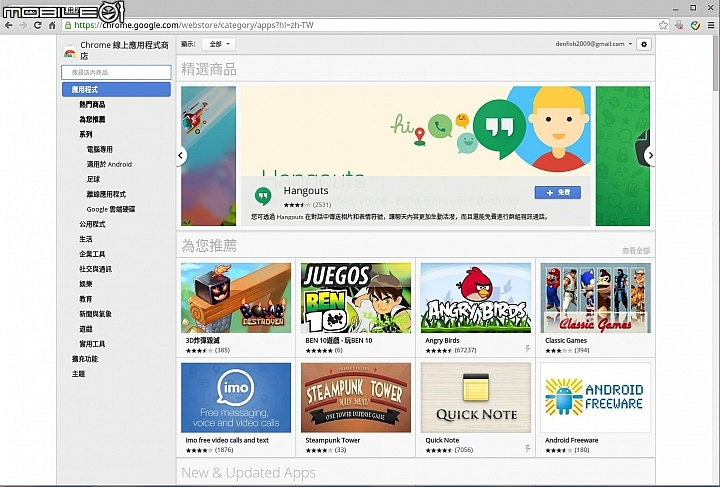Open the Angry Birds thumbnail
Screen dimensions: 720x487
(476, 297)
